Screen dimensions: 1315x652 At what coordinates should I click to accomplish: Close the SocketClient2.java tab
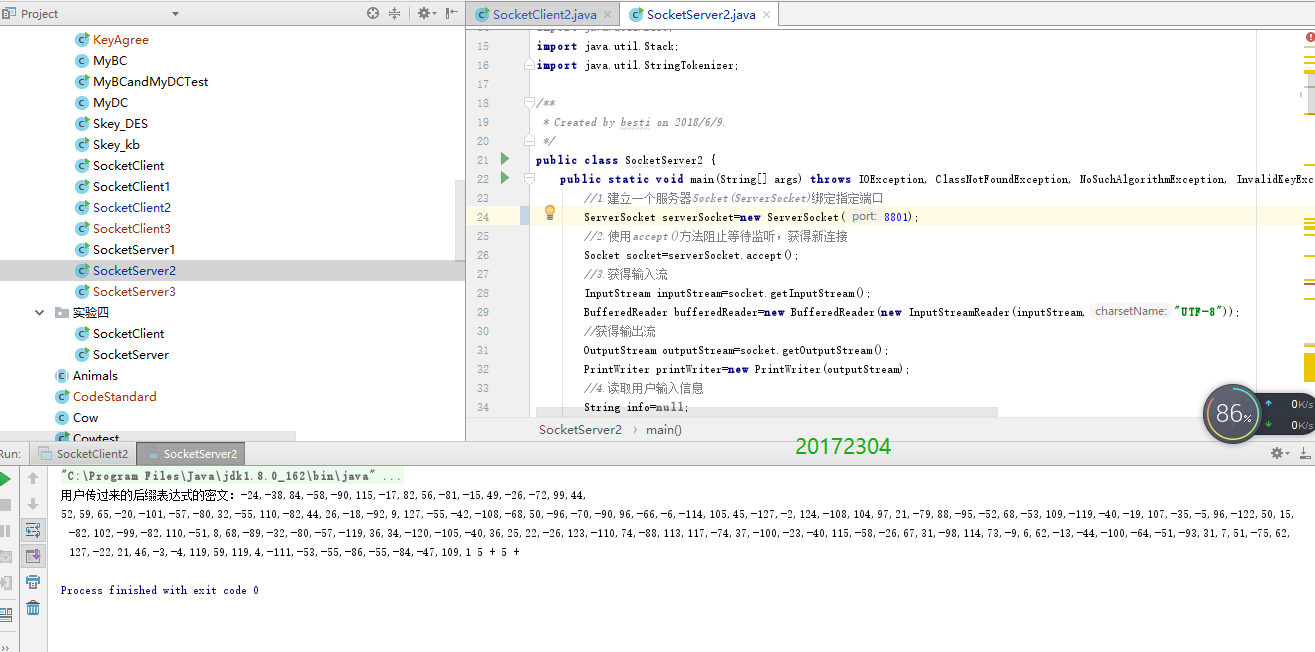pos(606,14)
